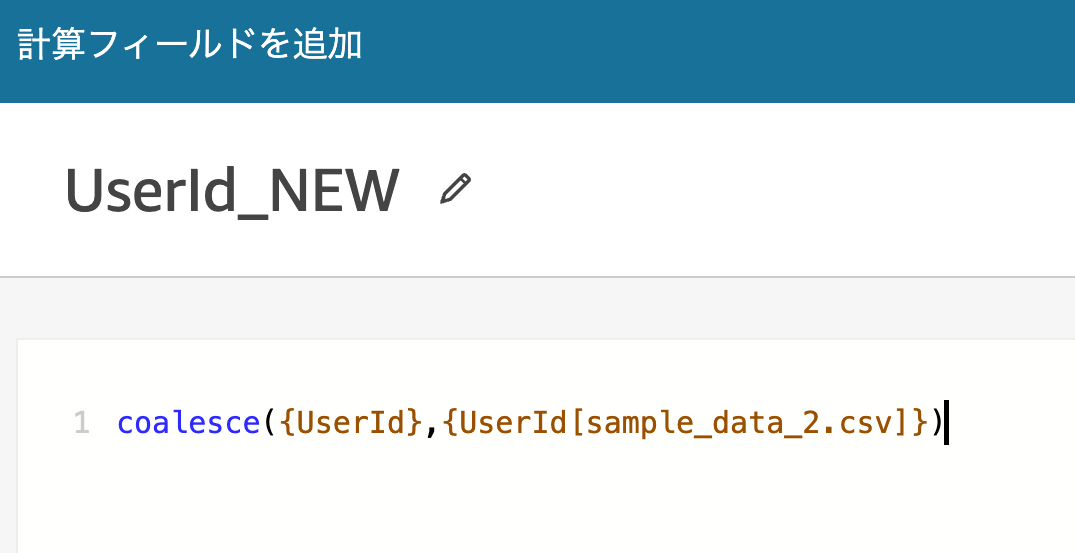Click the 計算フィールドを追加 header title
Viewport: 1075px width, 553px height.
coord(189,45)
